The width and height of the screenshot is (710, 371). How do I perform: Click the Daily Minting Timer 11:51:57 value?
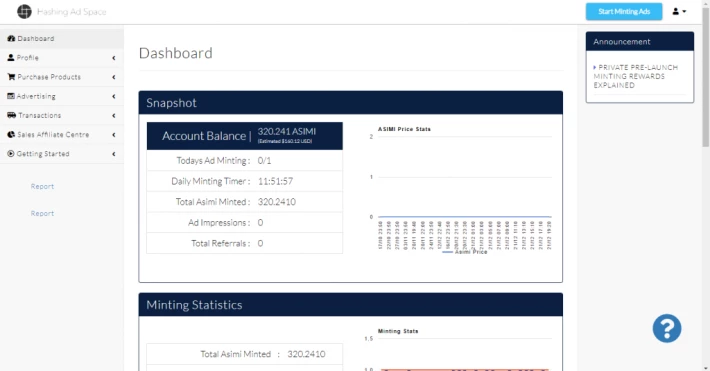click(275, 181)
